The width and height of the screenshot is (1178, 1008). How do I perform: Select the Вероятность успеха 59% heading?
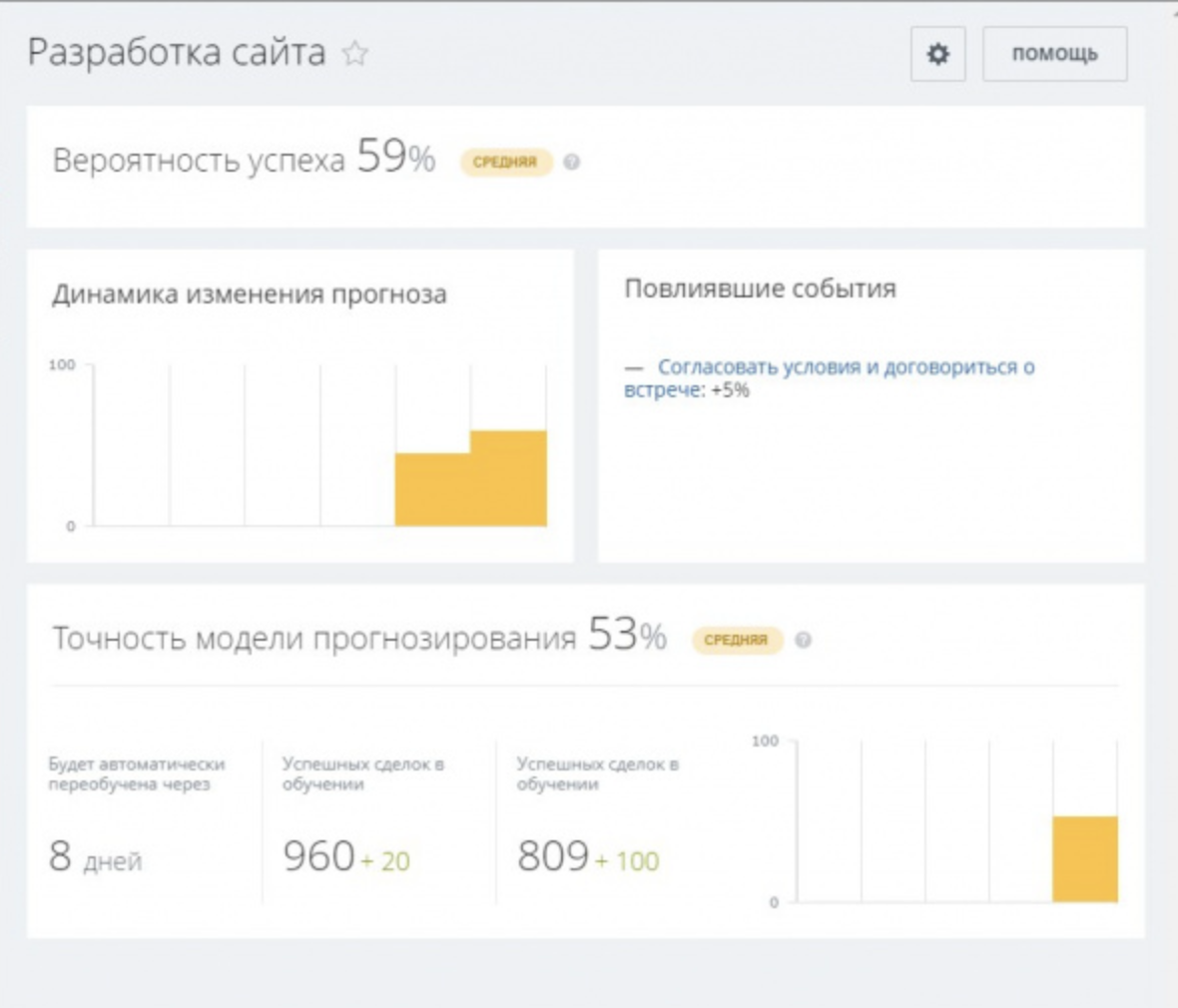245,157
